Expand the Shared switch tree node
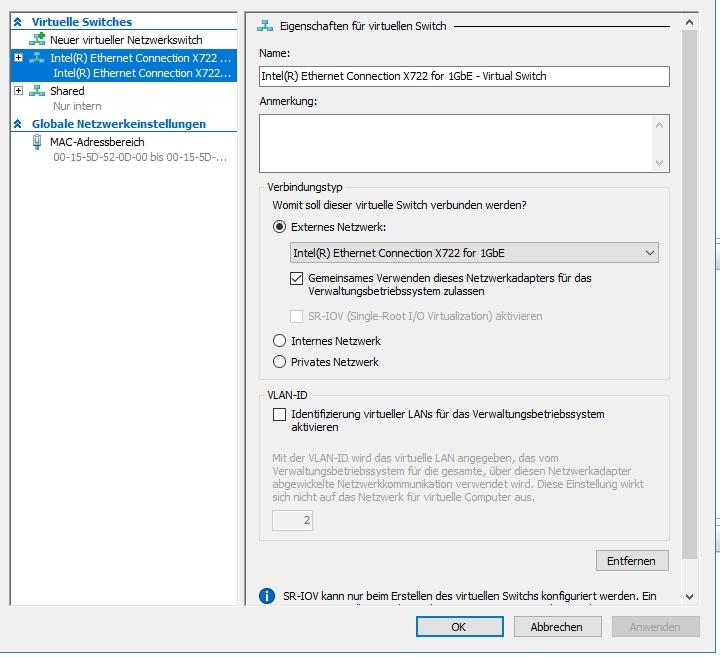The height and width of the screenshot is (657, 720). pyautogui.click(x=18, y=90)
